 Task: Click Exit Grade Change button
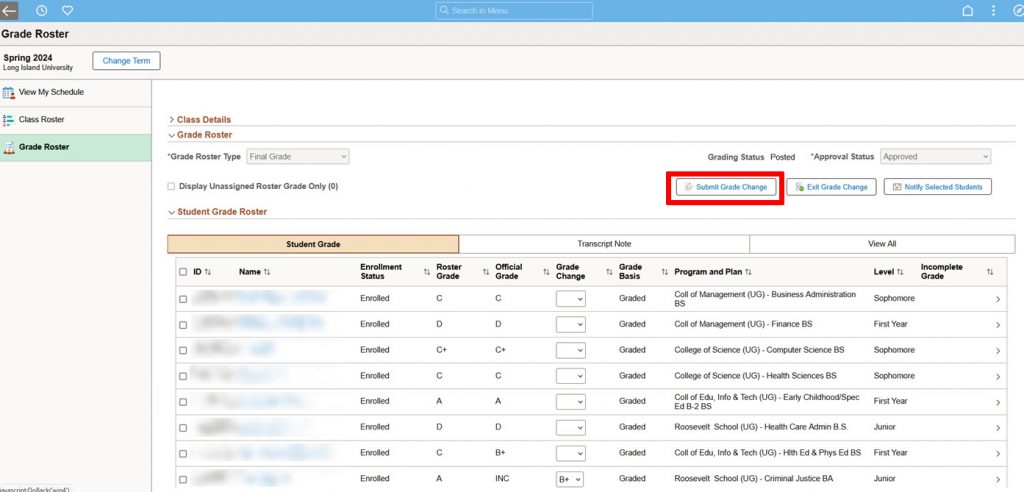831,187
